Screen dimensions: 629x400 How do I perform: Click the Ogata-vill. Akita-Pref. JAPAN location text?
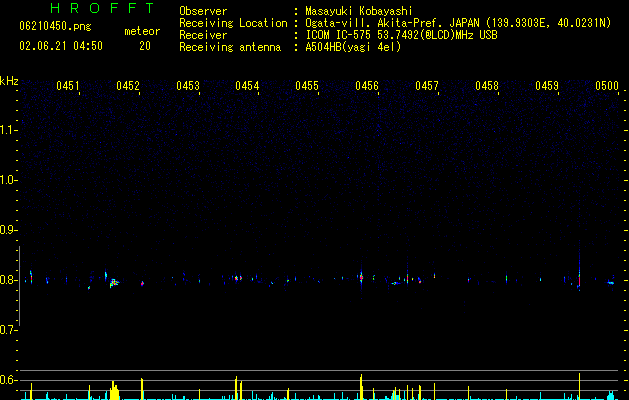(458, 23)
